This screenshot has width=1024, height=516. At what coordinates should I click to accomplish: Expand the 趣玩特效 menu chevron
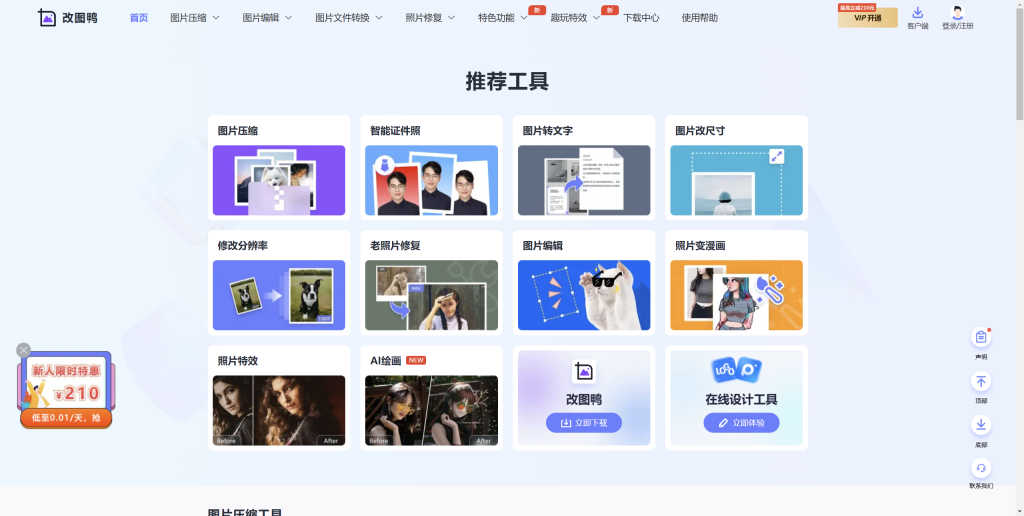tap(596, 18)
